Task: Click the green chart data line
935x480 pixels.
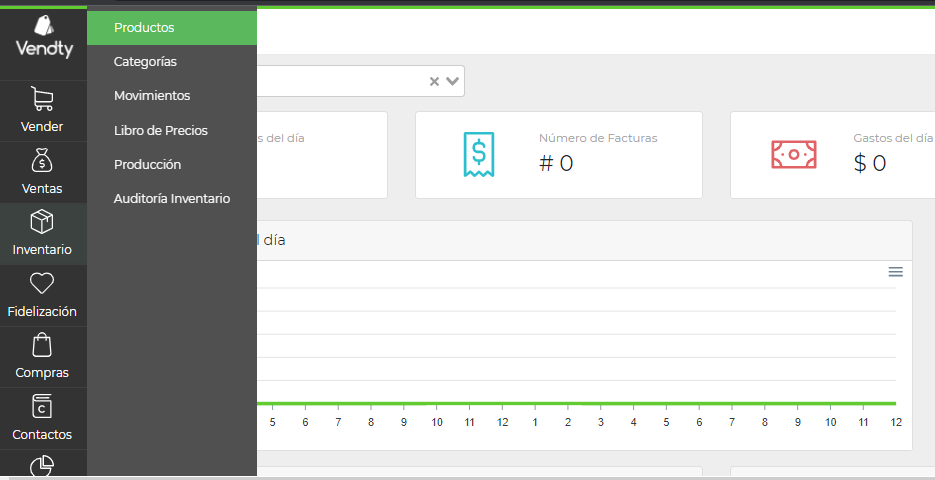Action: [x=576, y=404]
